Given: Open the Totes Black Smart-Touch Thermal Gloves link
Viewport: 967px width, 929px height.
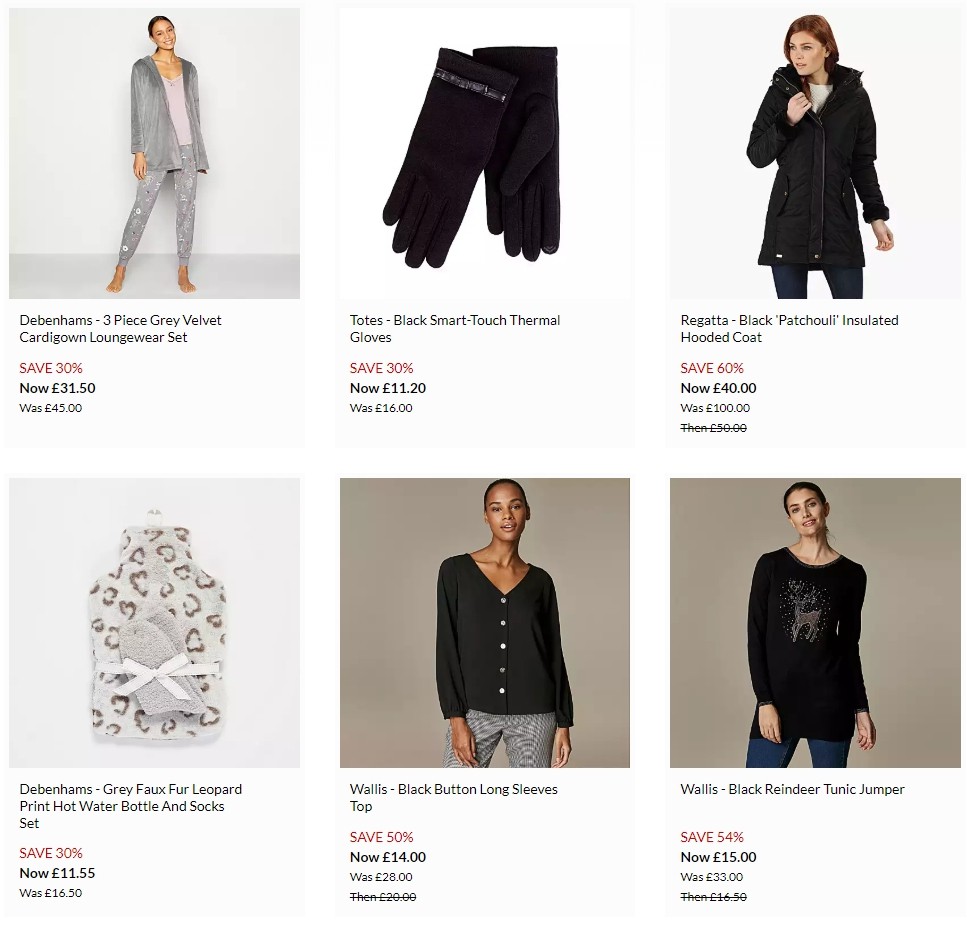Looking at the screenshot, I should (455, 328).
